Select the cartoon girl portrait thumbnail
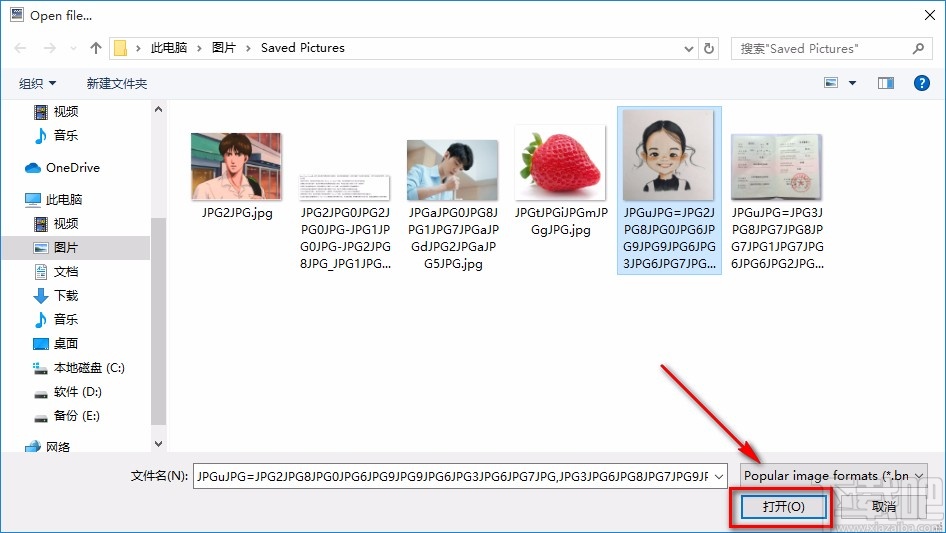 (x=668, y=155)
